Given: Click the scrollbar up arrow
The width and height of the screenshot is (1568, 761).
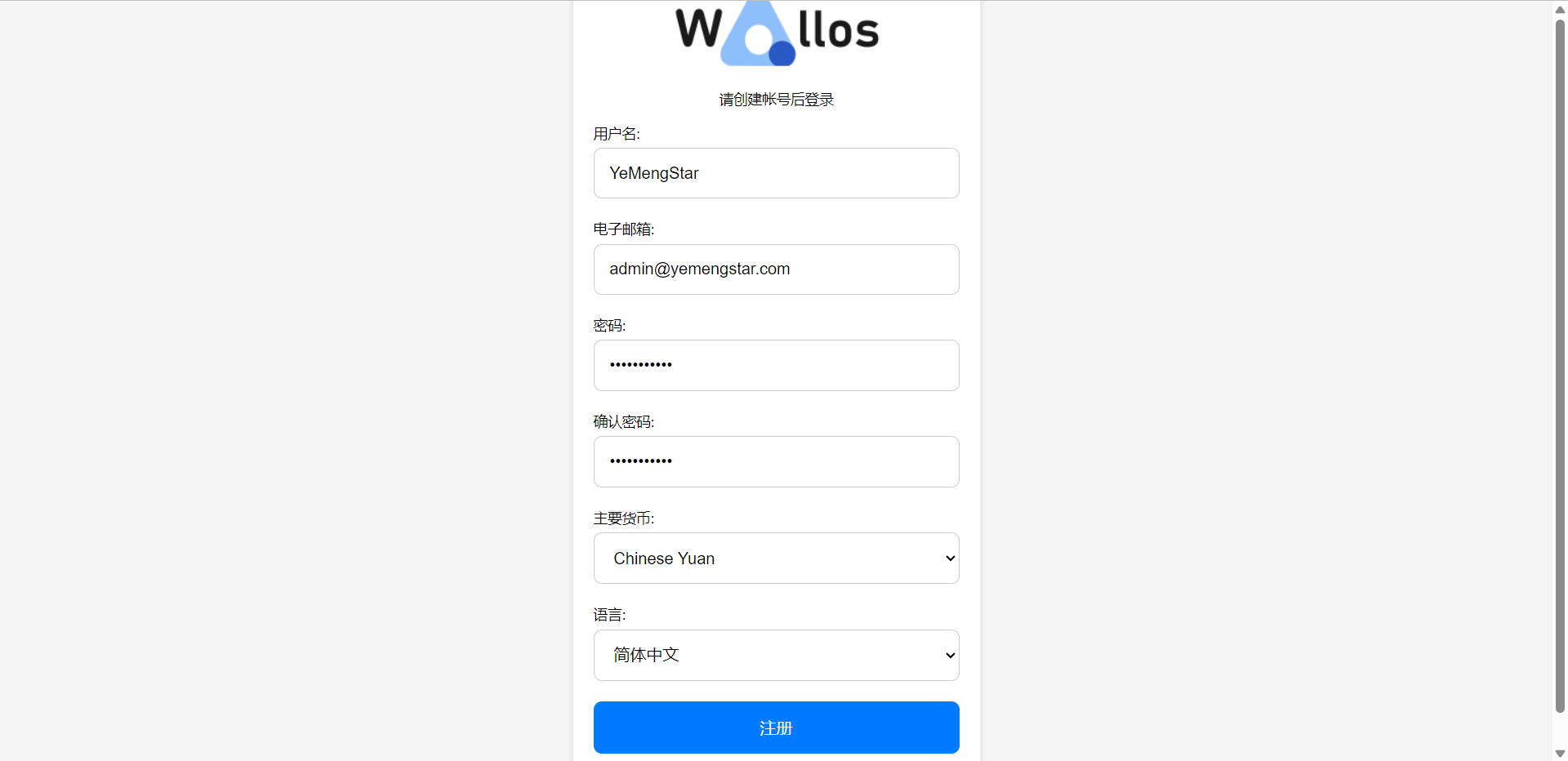Looking at the screenshot, I should [x=1560, y=9].
